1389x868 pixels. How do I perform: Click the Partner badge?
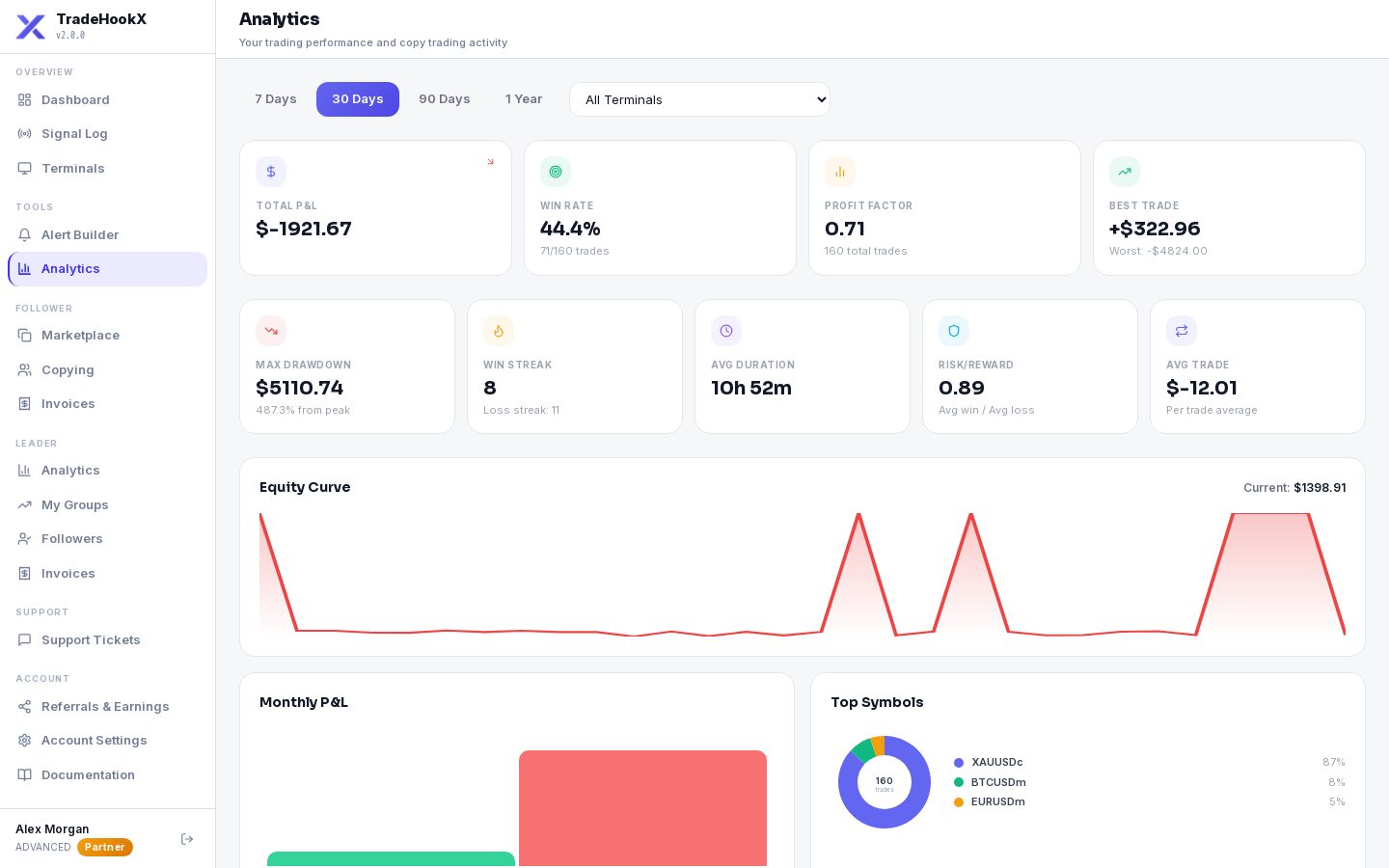[x=105, y=848]
